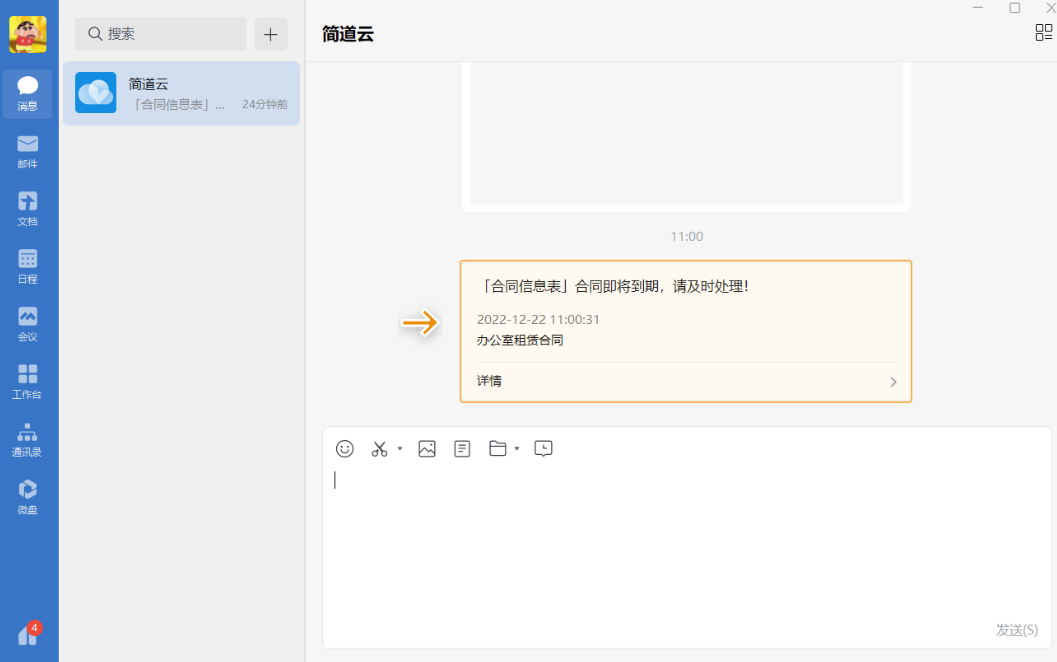Open the chat info panel icon at top right
This screenshot has height=662, width=1057.
point(1044,32)
